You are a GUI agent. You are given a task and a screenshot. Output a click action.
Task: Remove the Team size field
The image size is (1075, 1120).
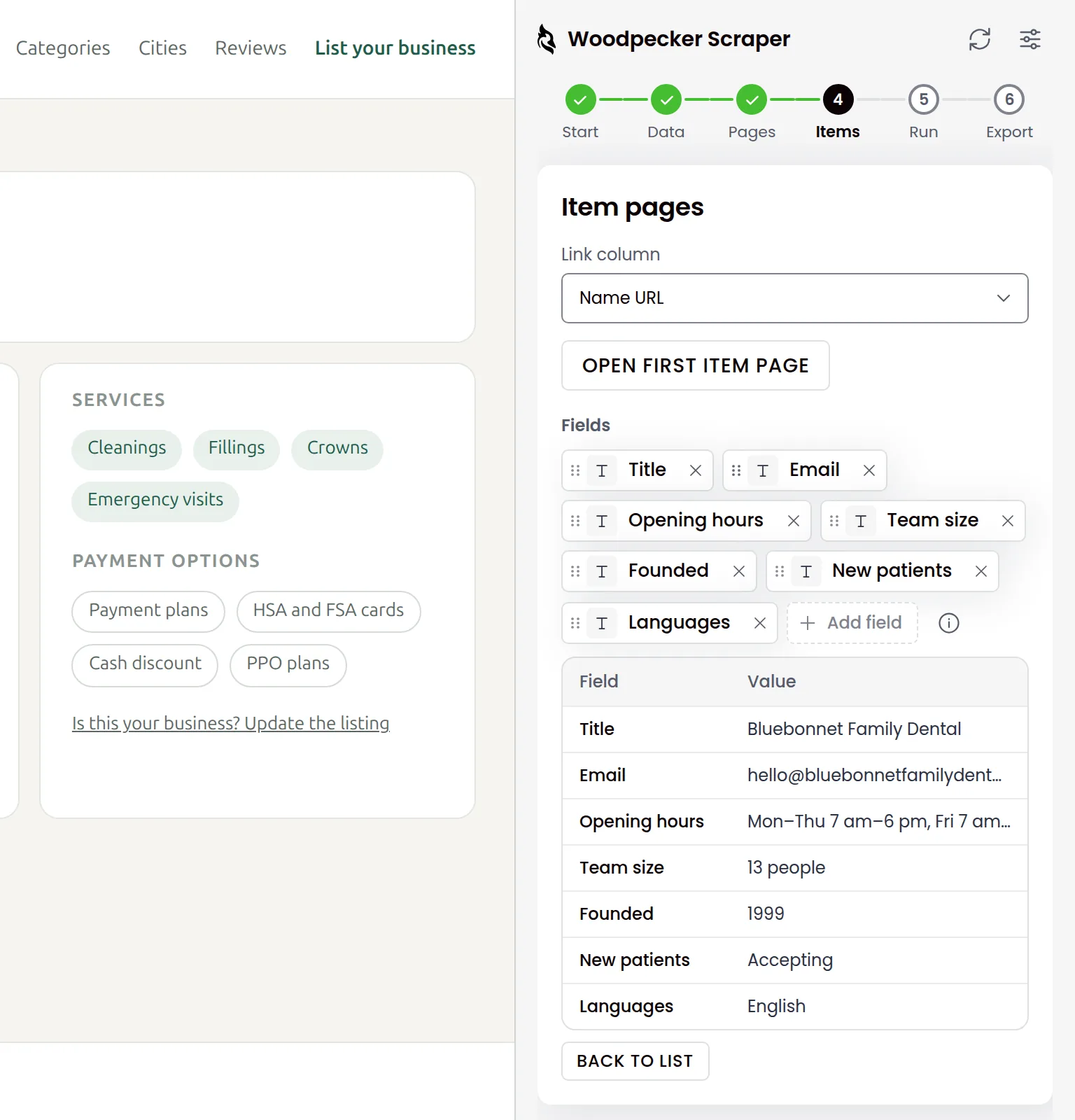pos(1008,521)
